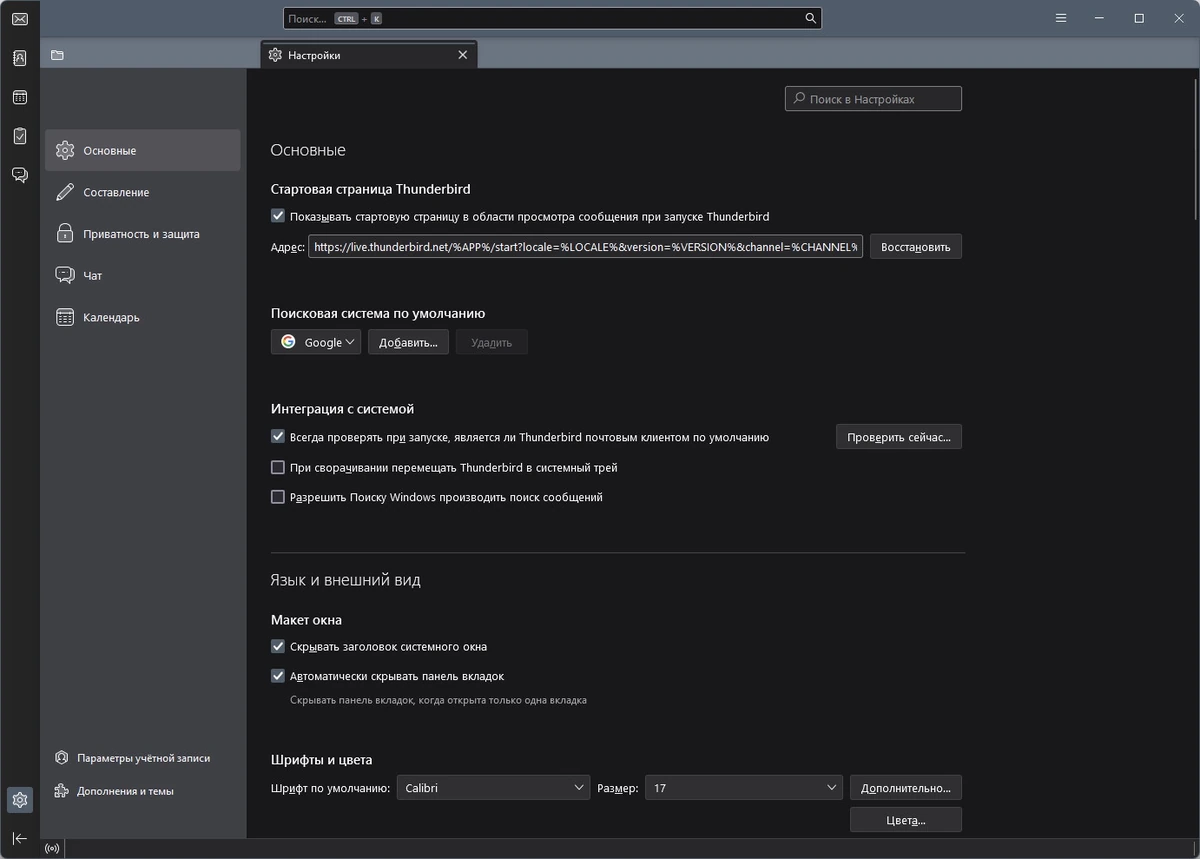Click the Добавить... search engine button
Viewport: 1200px width, 859px height.
pyautogui.click(x=408, y=342)
